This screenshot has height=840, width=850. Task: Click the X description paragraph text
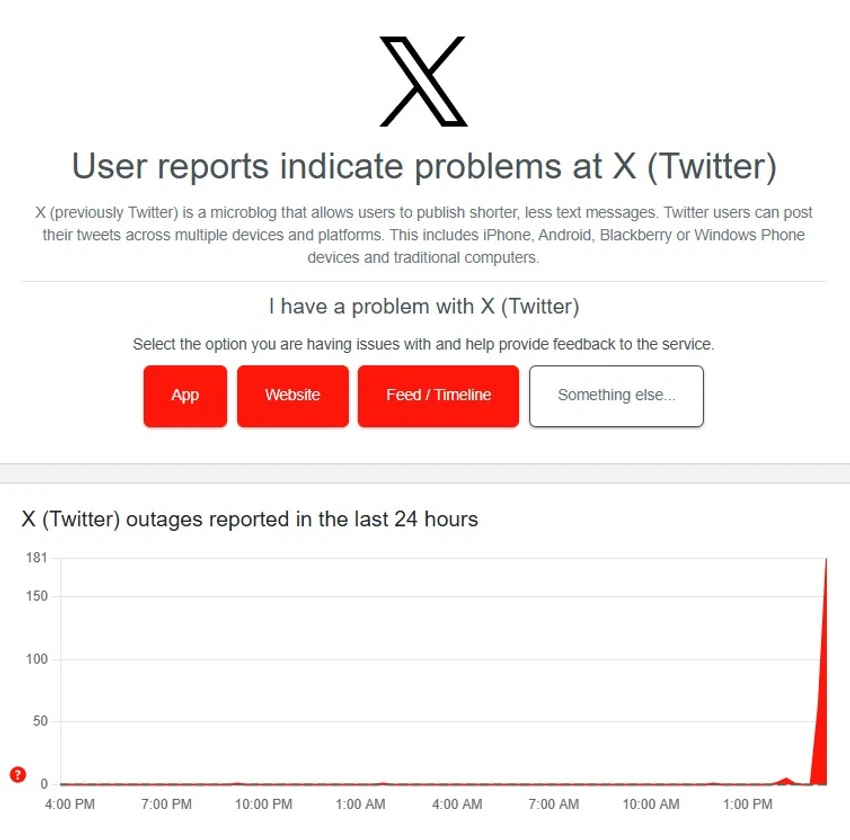coord(424,235)
